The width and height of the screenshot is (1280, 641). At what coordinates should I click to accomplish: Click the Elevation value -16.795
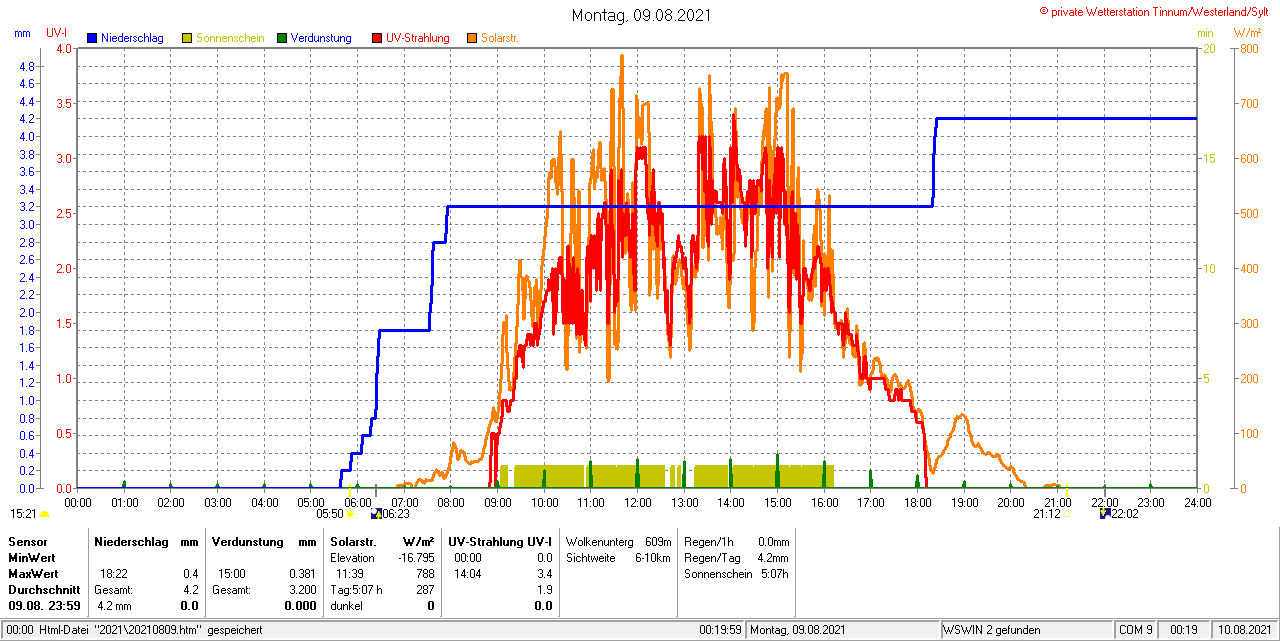[414, 558]
